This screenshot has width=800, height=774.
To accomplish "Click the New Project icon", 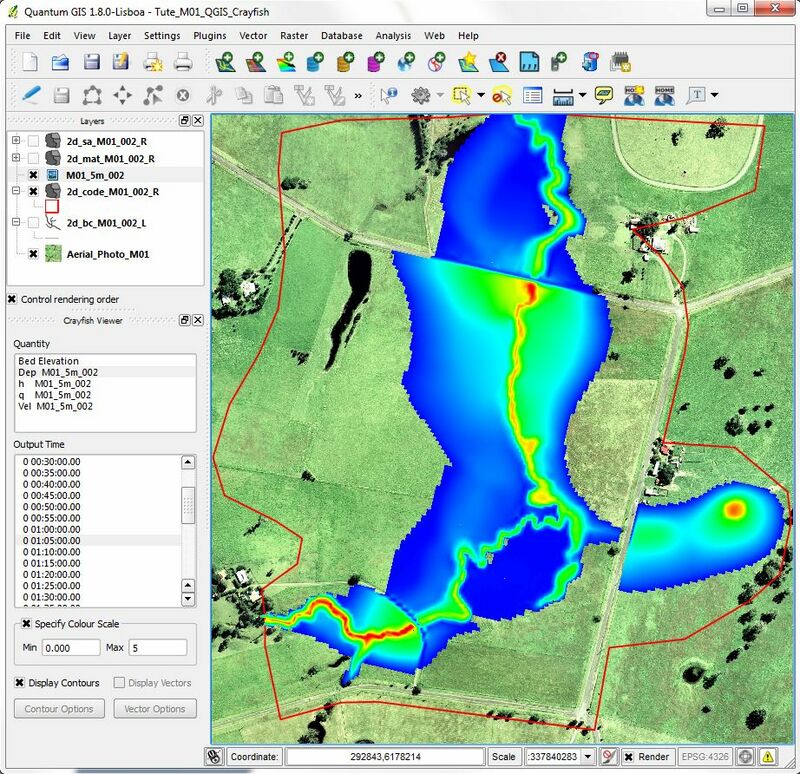I will click(30, 63).
